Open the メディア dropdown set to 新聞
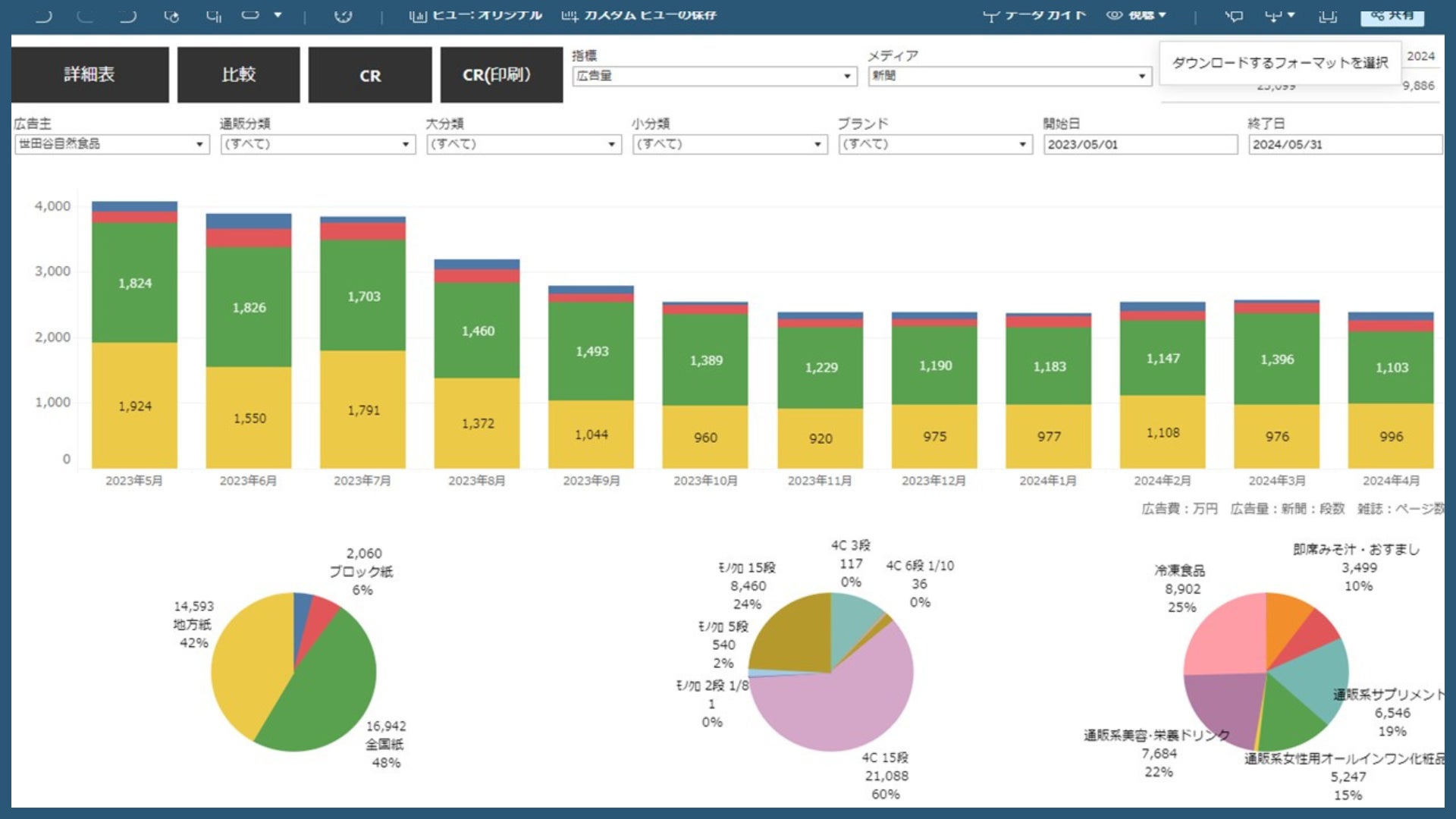 tap(1009, 76)
